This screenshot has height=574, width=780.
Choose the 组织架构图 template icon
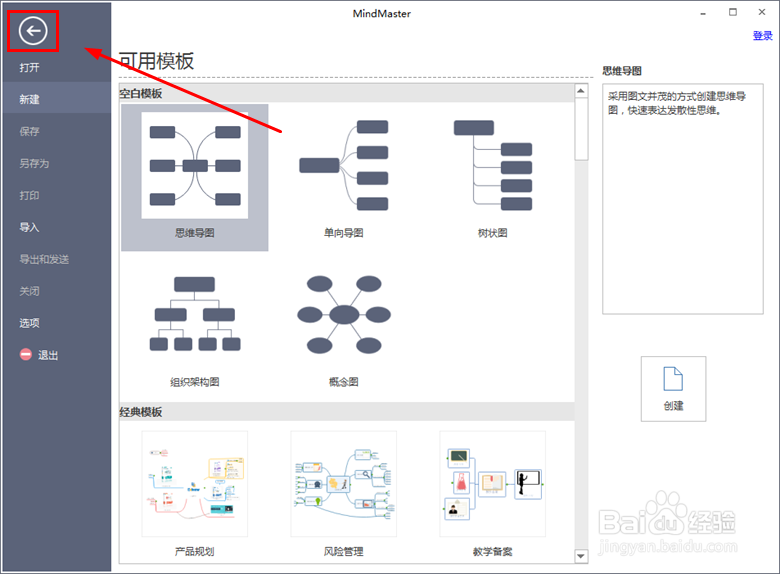click(x=195, y=314)
